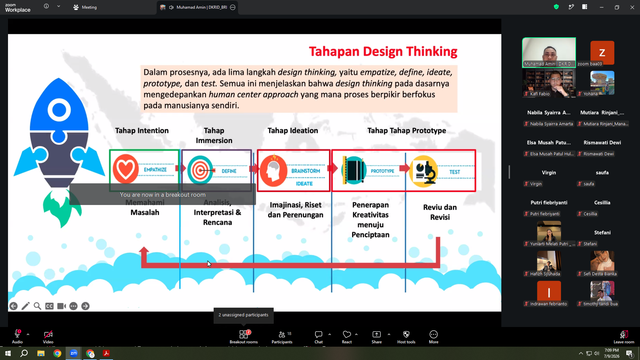Open audio options arrow next to Audio
The image size is (640, 360).
(28, 334)
